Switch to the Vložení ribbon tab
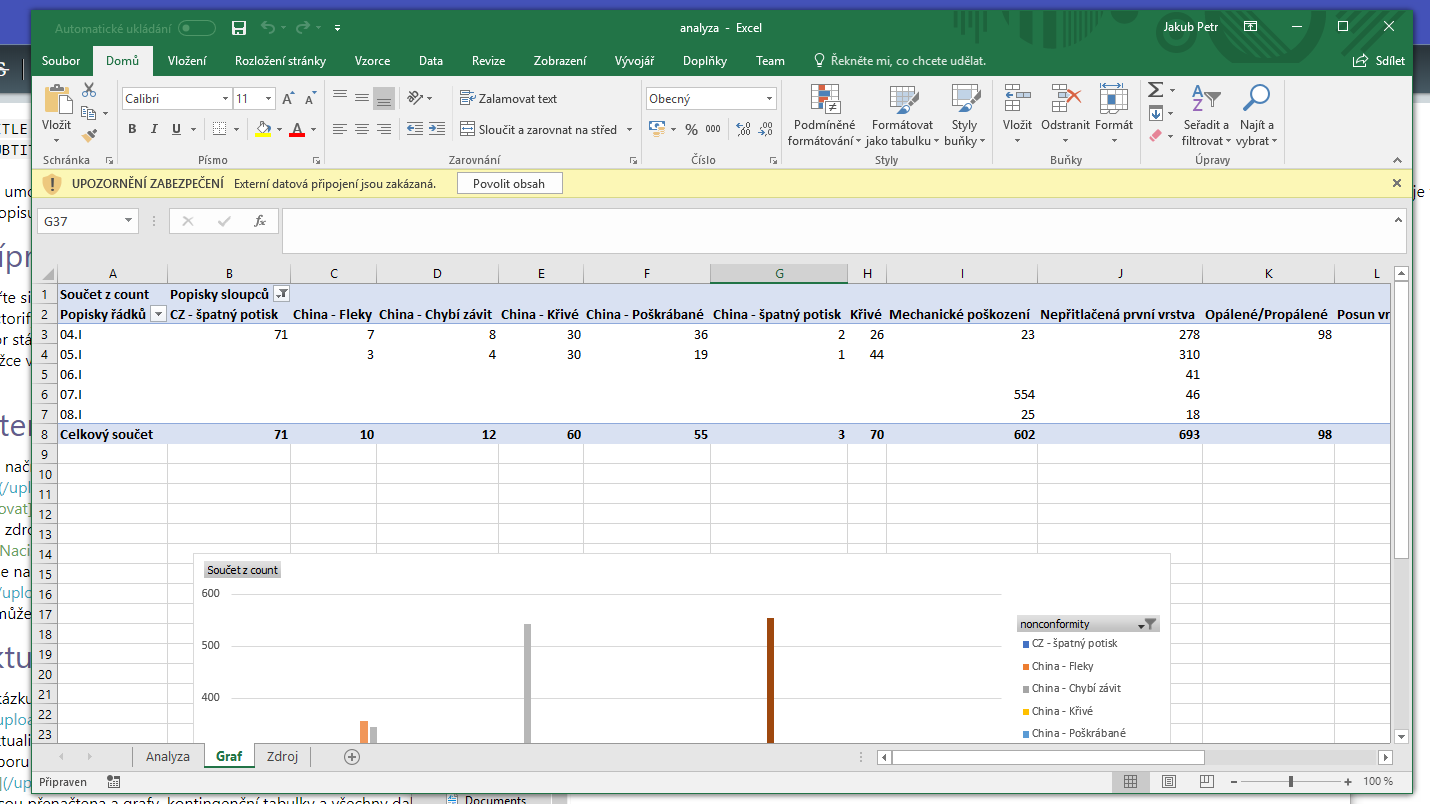This screenshot has width=1430, height=804. point(187,61)
